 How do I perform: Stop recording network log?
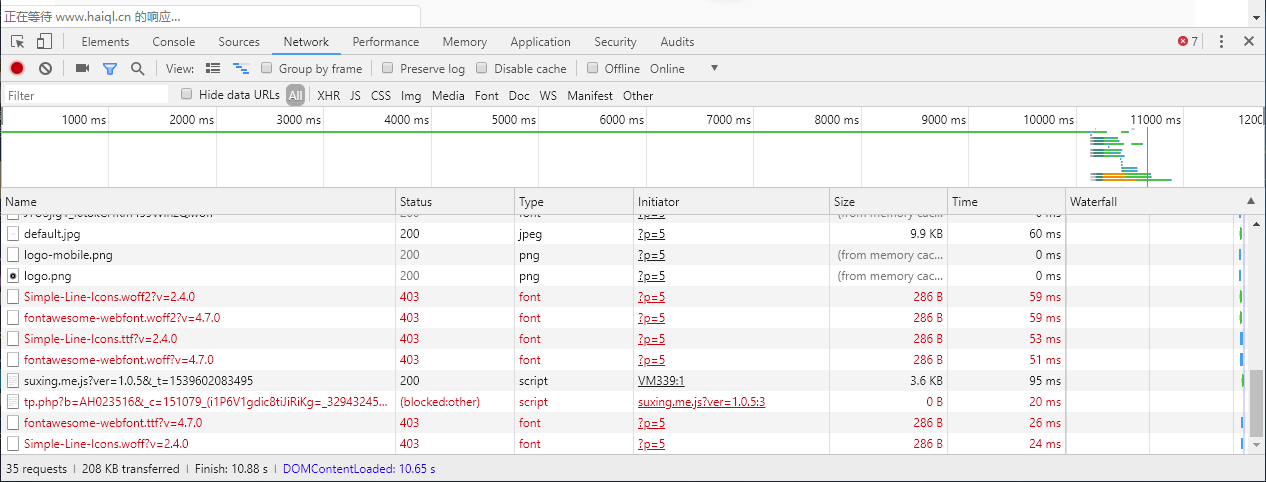click(17, 69)
